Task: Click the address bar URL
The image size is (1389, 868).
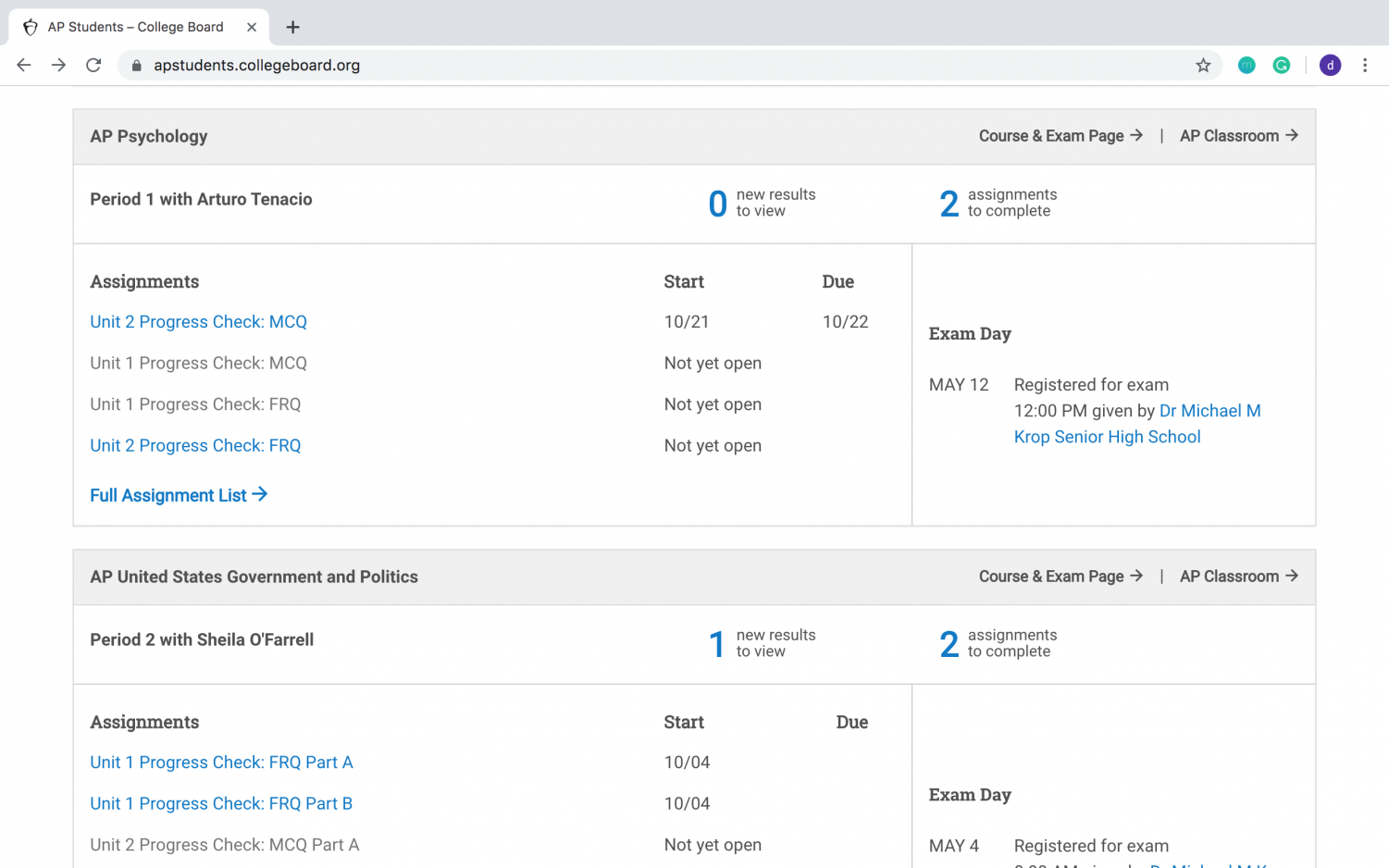Action: 256,66
